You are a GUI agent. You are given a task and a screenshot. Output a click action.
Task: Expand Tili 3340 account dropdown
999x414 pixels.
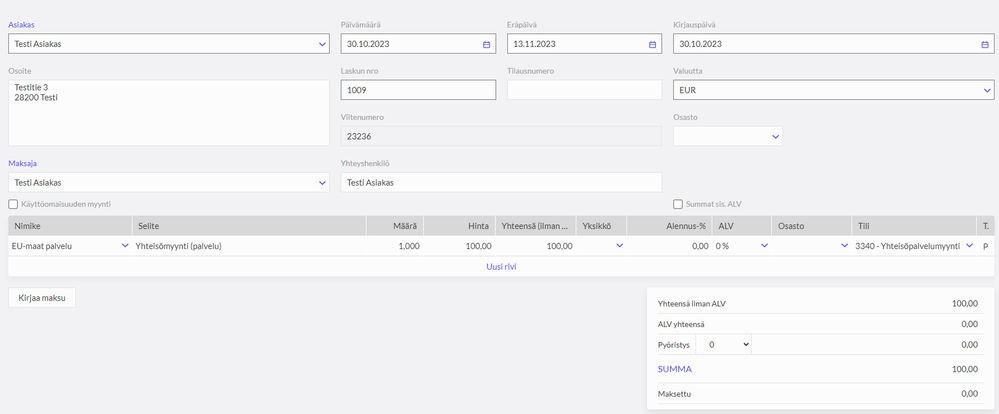pos(969,246)
